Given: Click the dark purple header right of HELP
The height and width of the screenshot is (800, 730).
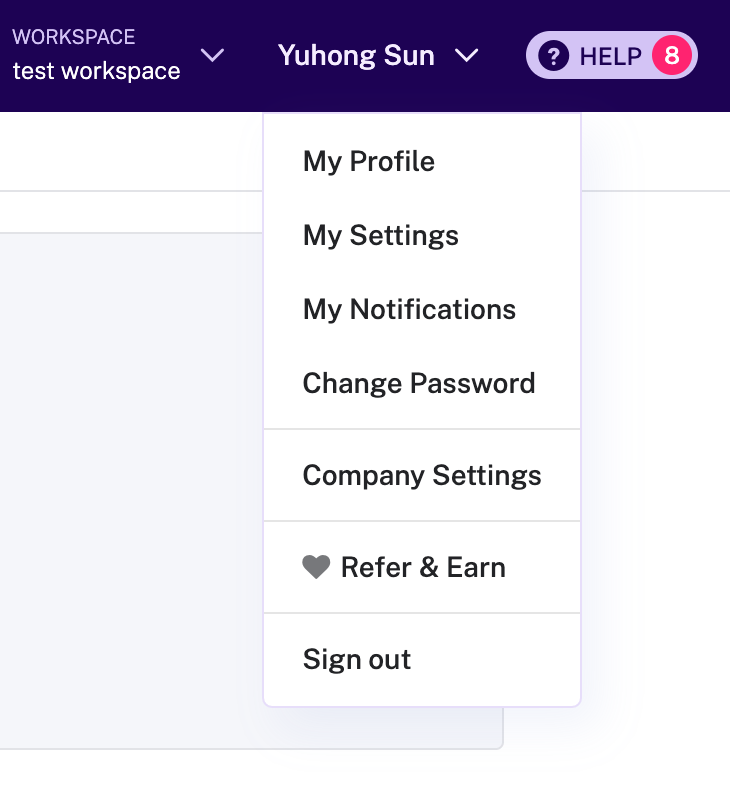Looking at the screenshot, I should click(x=714, y=56).
